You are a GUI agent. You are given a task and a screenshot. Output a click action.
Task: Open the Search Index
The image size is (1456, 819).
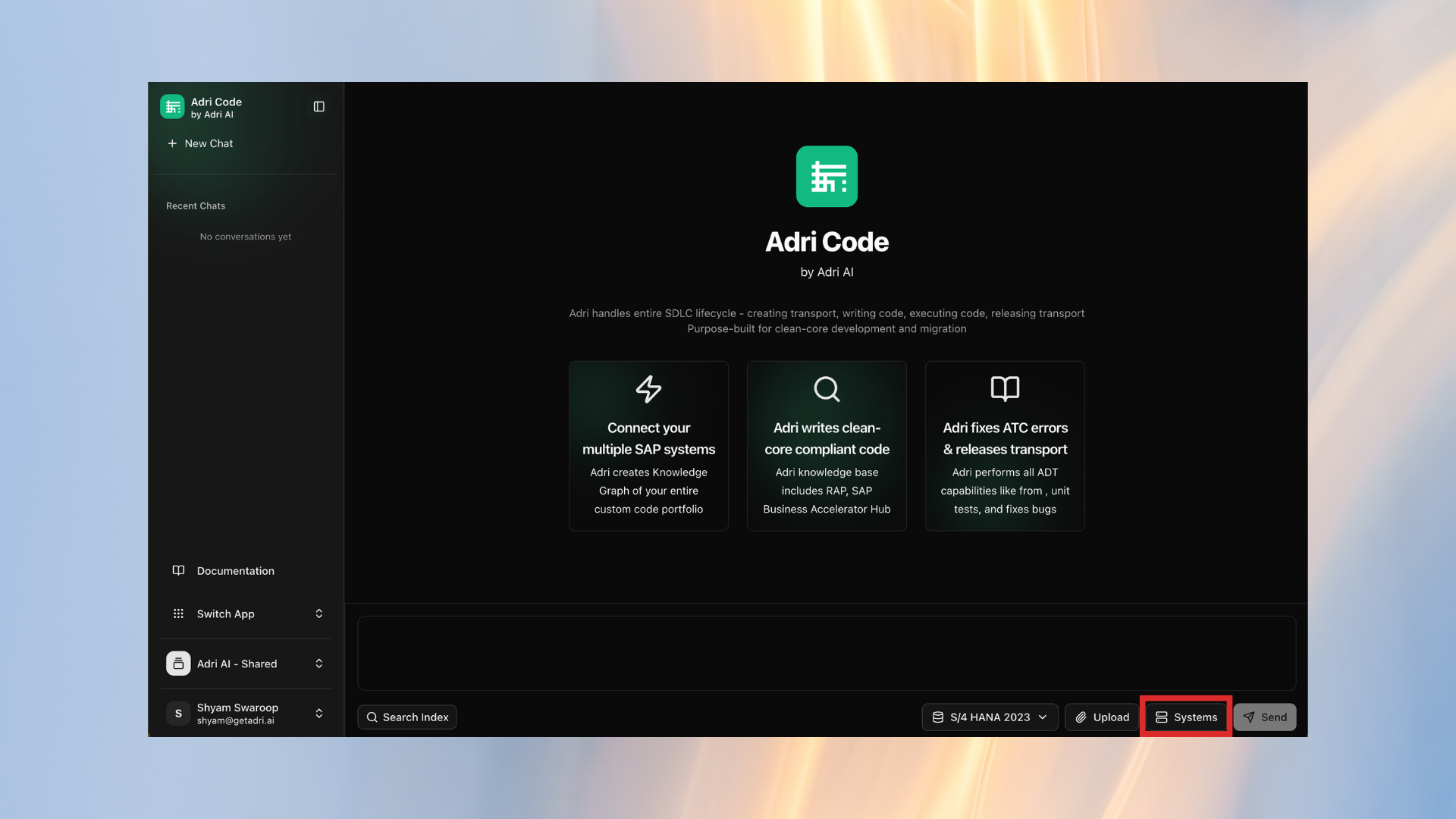tap(407, 717)
